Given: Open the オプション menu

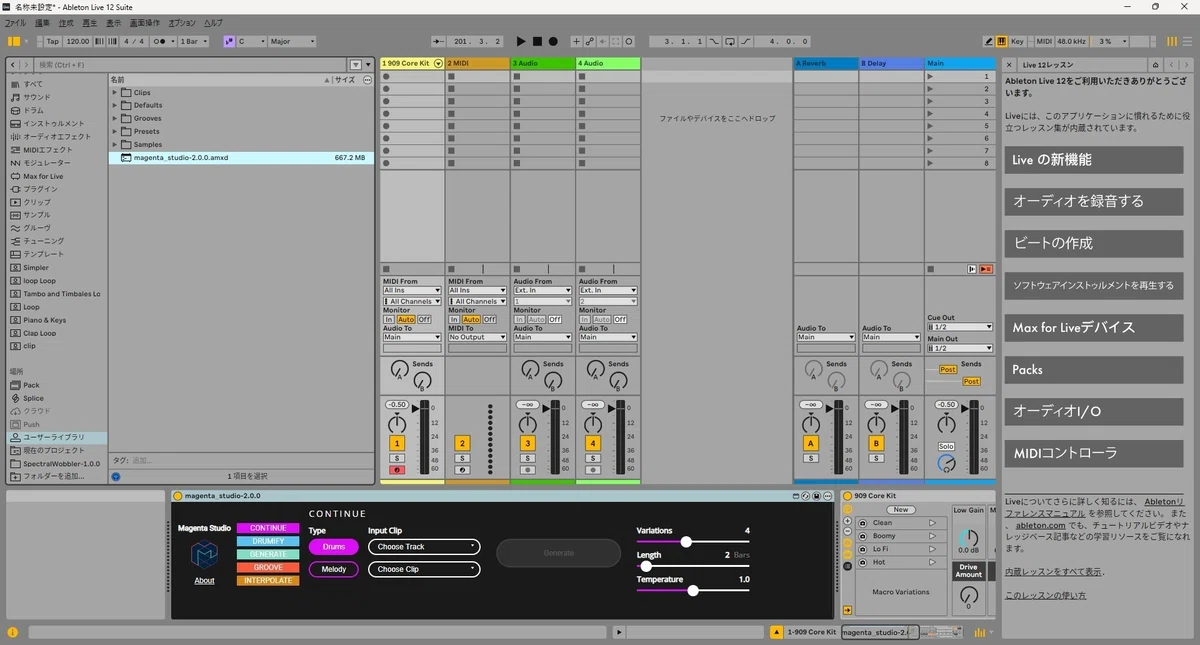Looking at the screenshot, I should pyautogui.click(x=182, y=22).
